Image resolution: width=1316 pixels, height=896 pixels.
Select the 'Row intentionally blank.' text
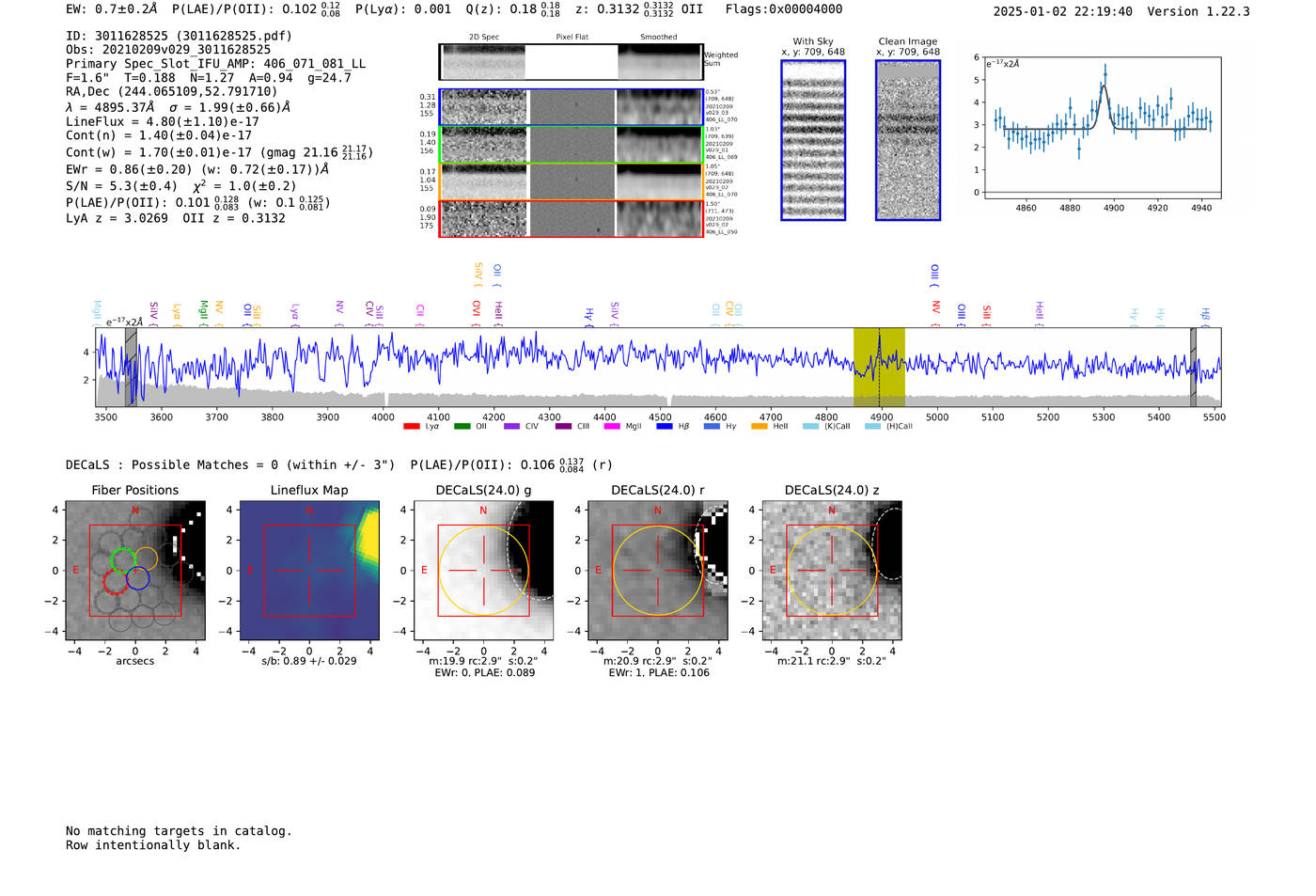coord(153,845)
